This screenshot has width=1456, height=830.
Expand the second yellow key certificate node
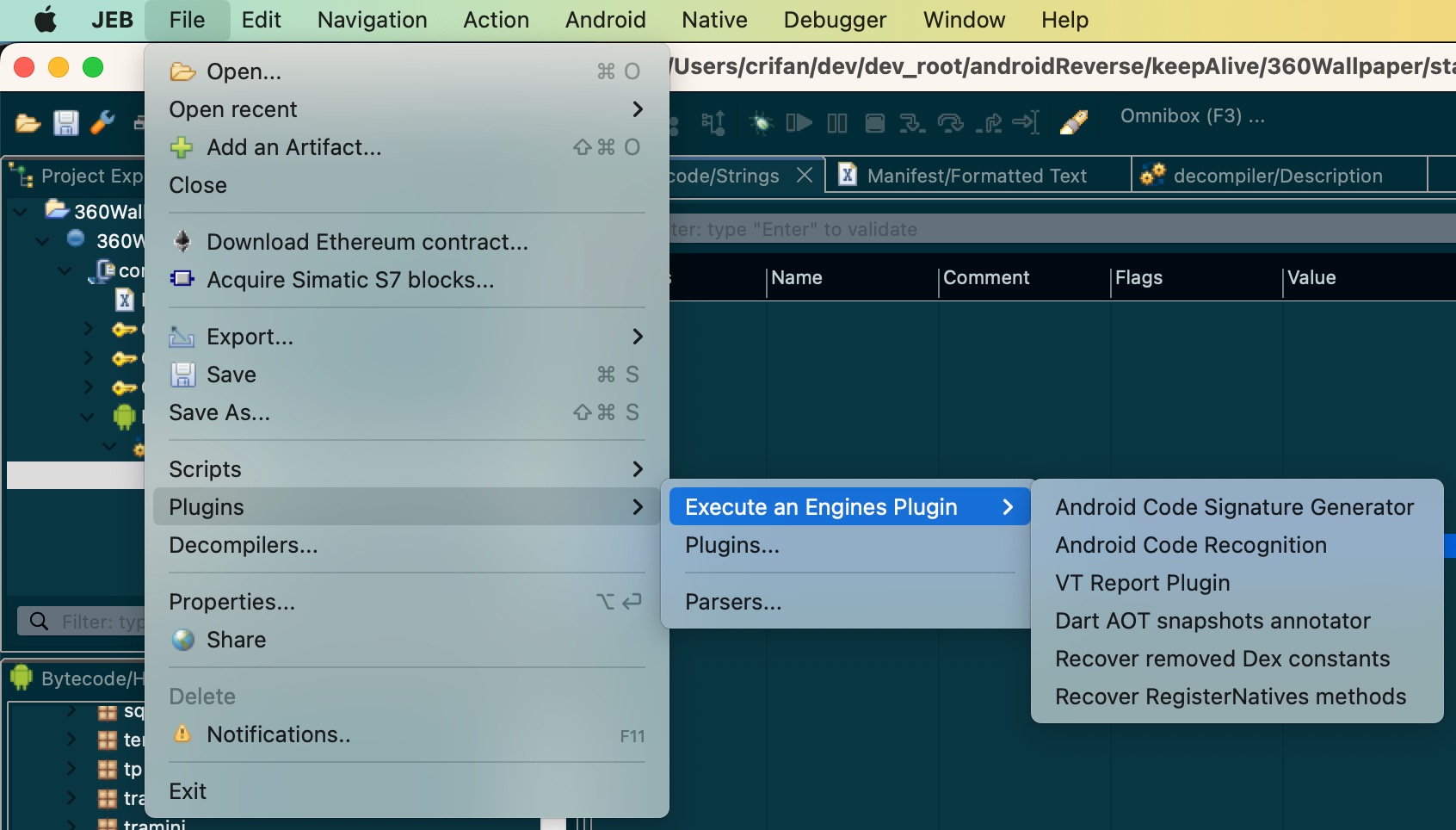[88, 357]
